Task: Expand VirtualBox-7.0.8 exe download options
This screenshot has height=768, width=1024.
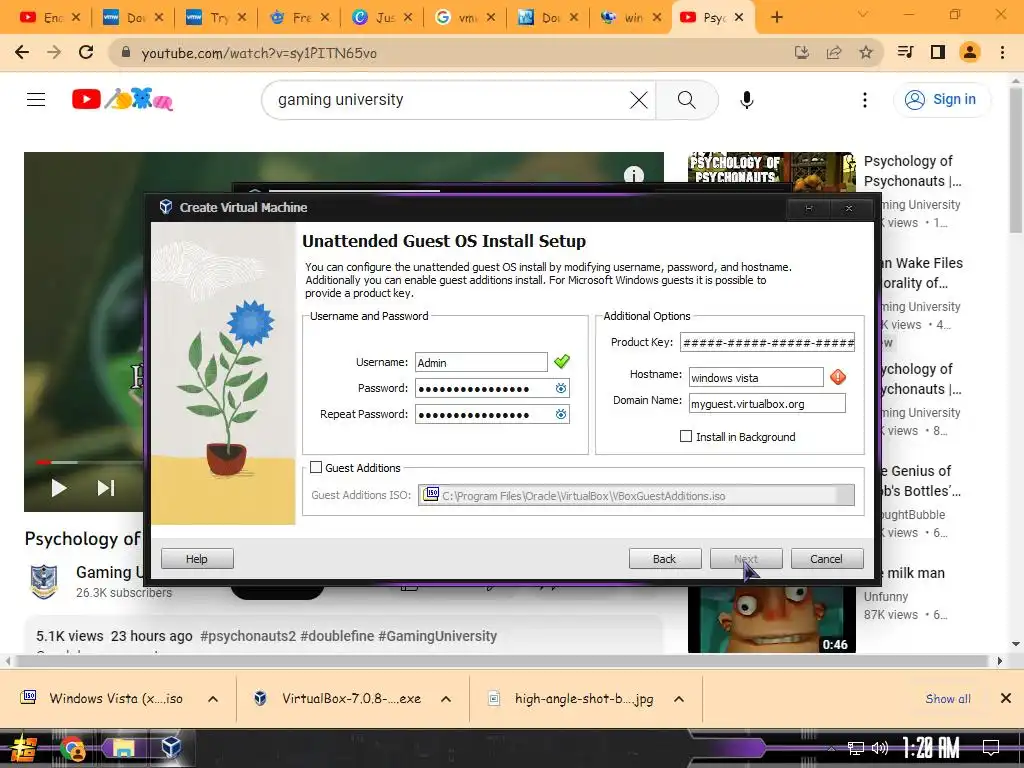Action: [x=446, y=699]
